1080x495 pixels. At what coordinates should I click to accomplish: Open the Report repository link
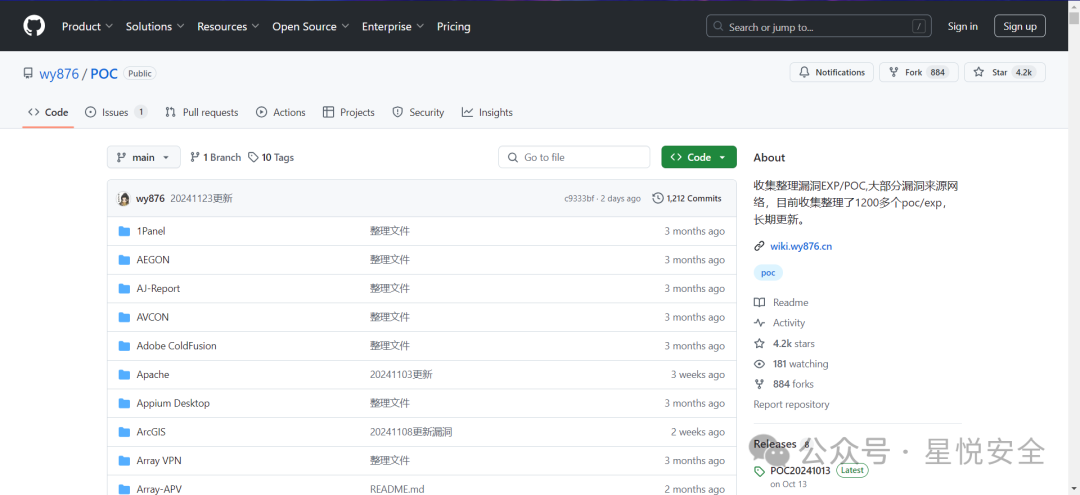(791, 405)
